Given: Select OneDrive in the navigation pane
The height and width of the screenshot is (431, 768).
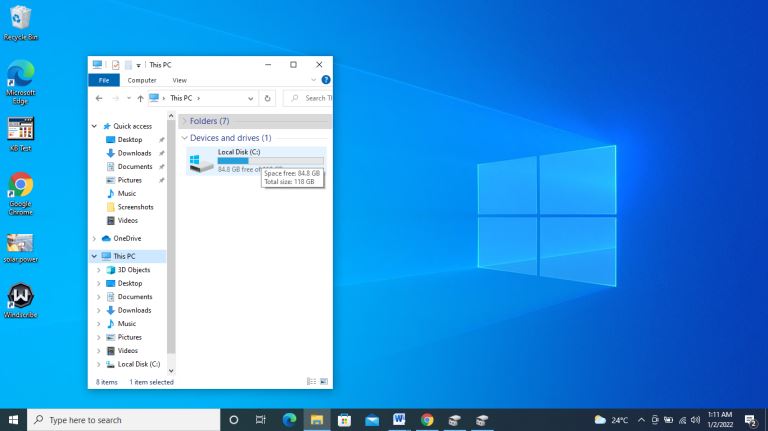Looking at the screenshot, I should 127,239.
